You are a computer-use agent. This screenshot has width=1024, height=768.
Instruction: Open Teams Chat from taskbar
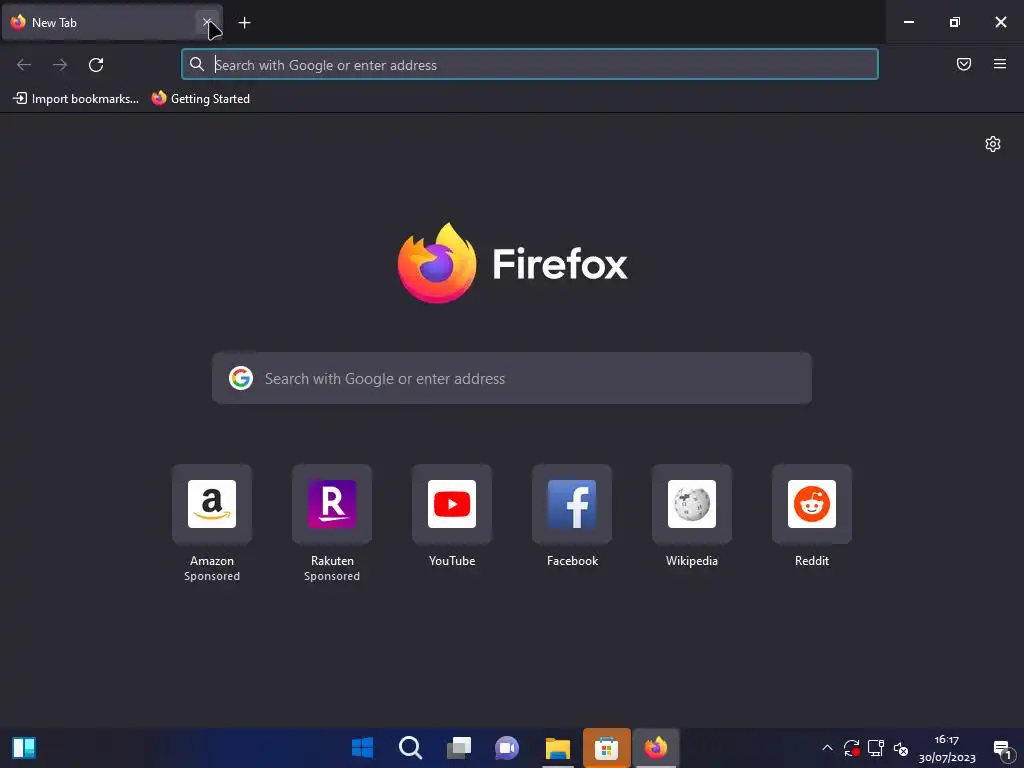(507, 748)
